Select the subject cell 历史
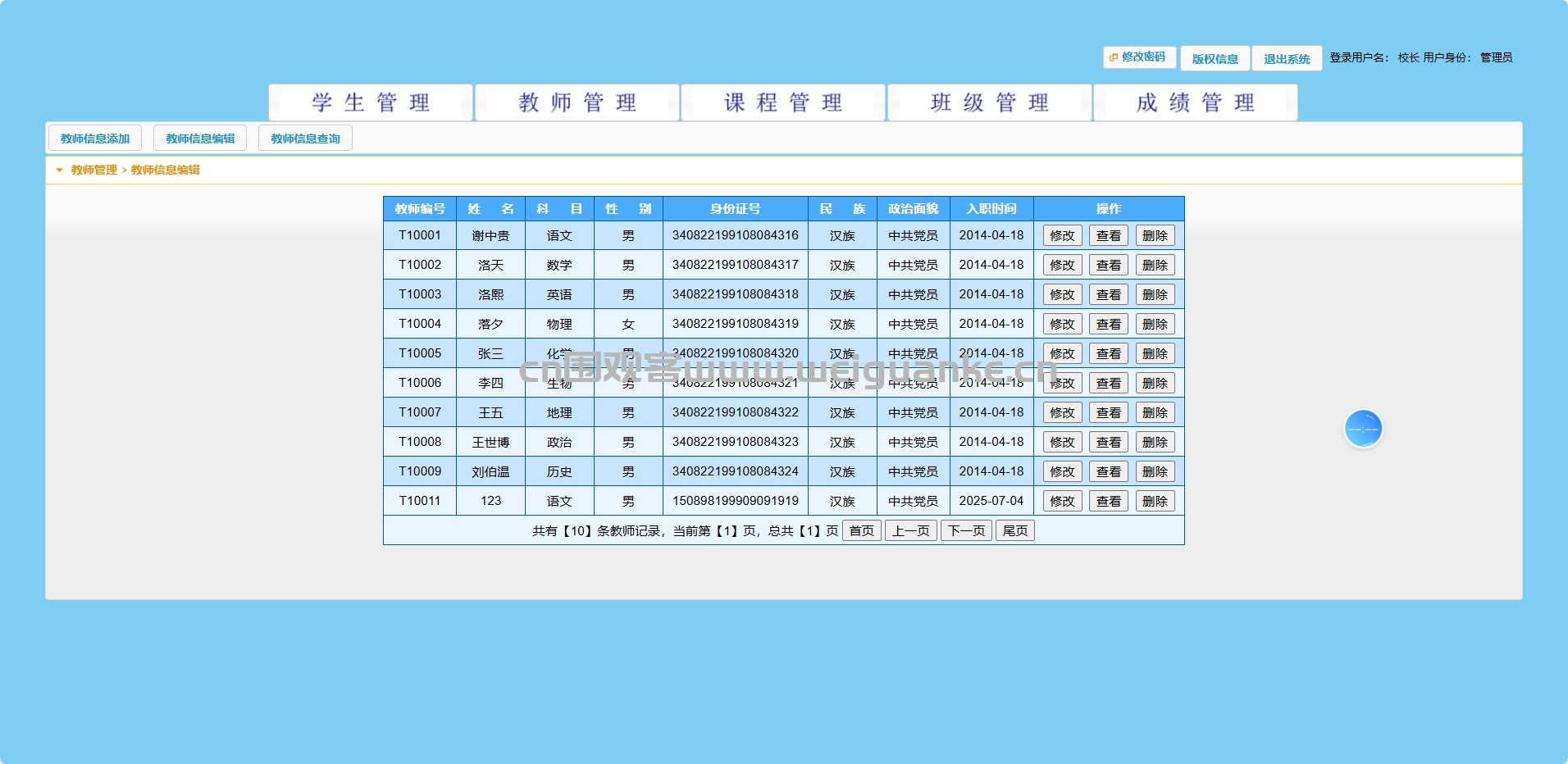This screenshot has height=764, width=1568. (559, 471)
